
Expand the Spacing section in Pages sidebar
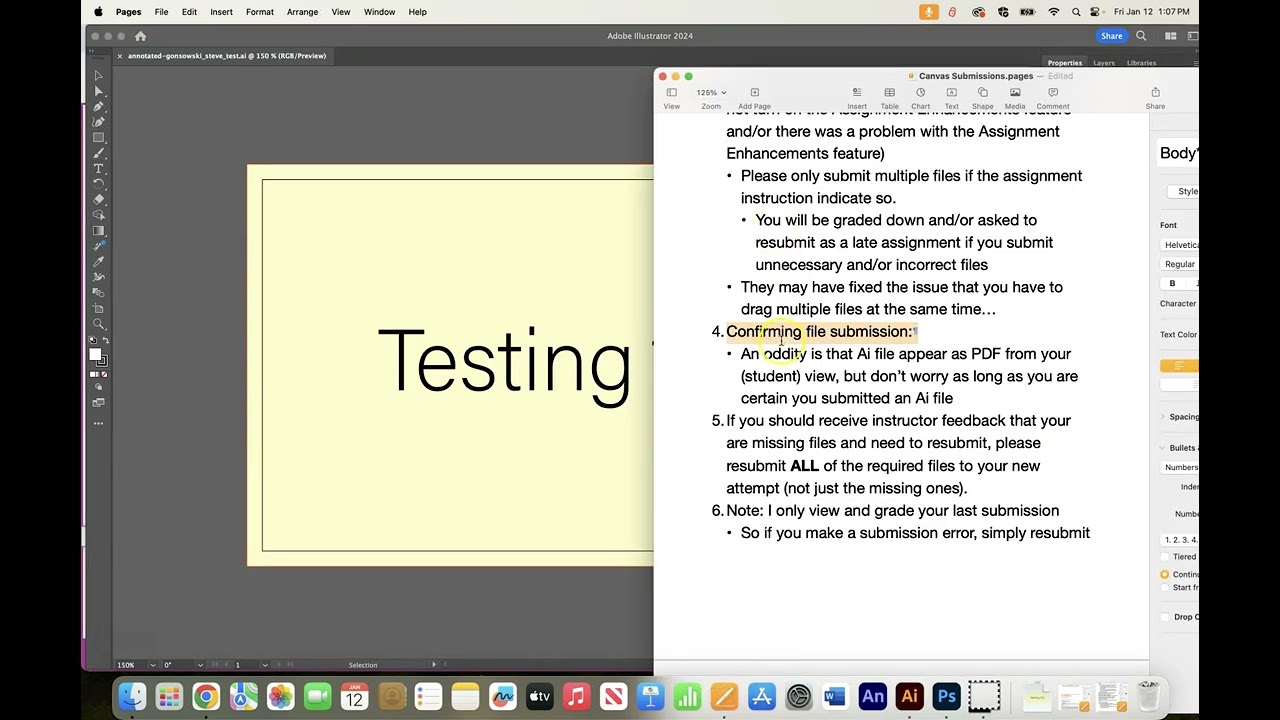pyautogui.click(x=1163, y=417)
